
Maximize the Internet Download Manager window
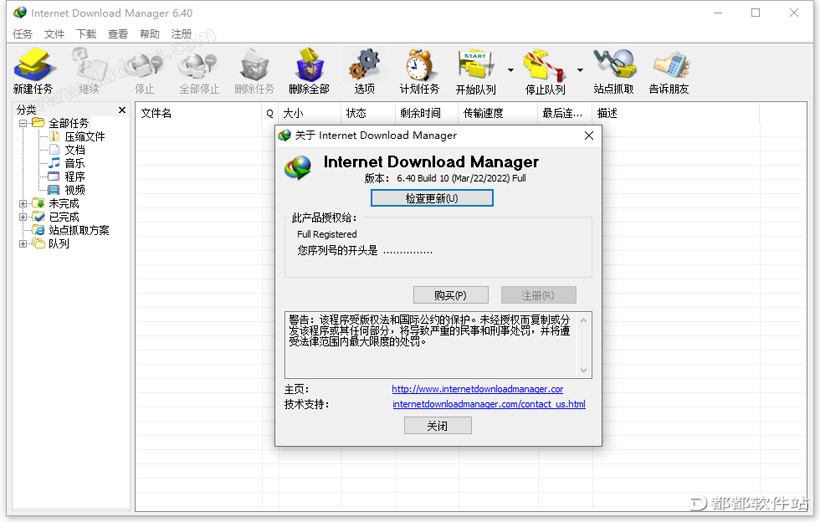point(756,13)
